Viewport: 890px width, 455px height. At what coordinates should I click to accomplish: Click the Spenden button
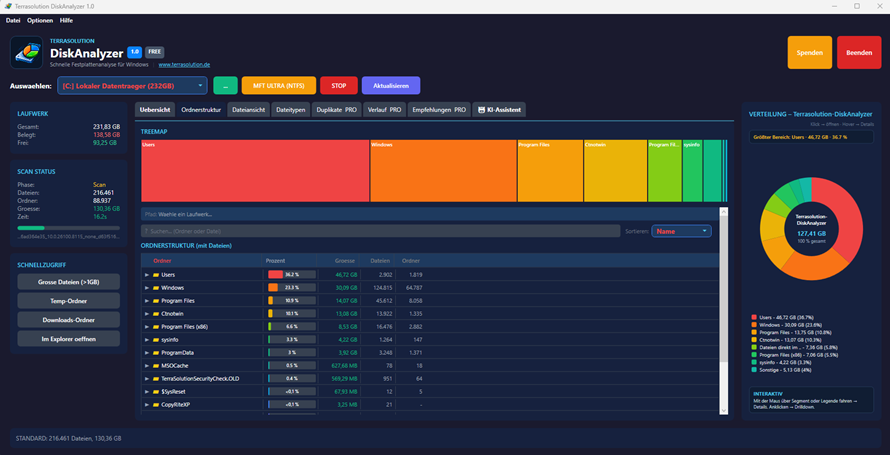810,52
